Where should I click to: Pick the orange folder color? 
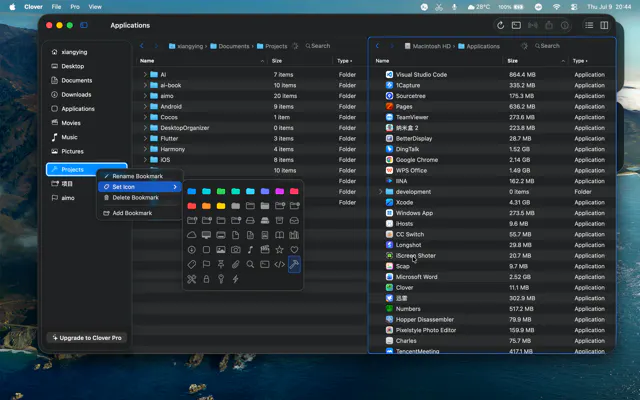tap(206, 206)
